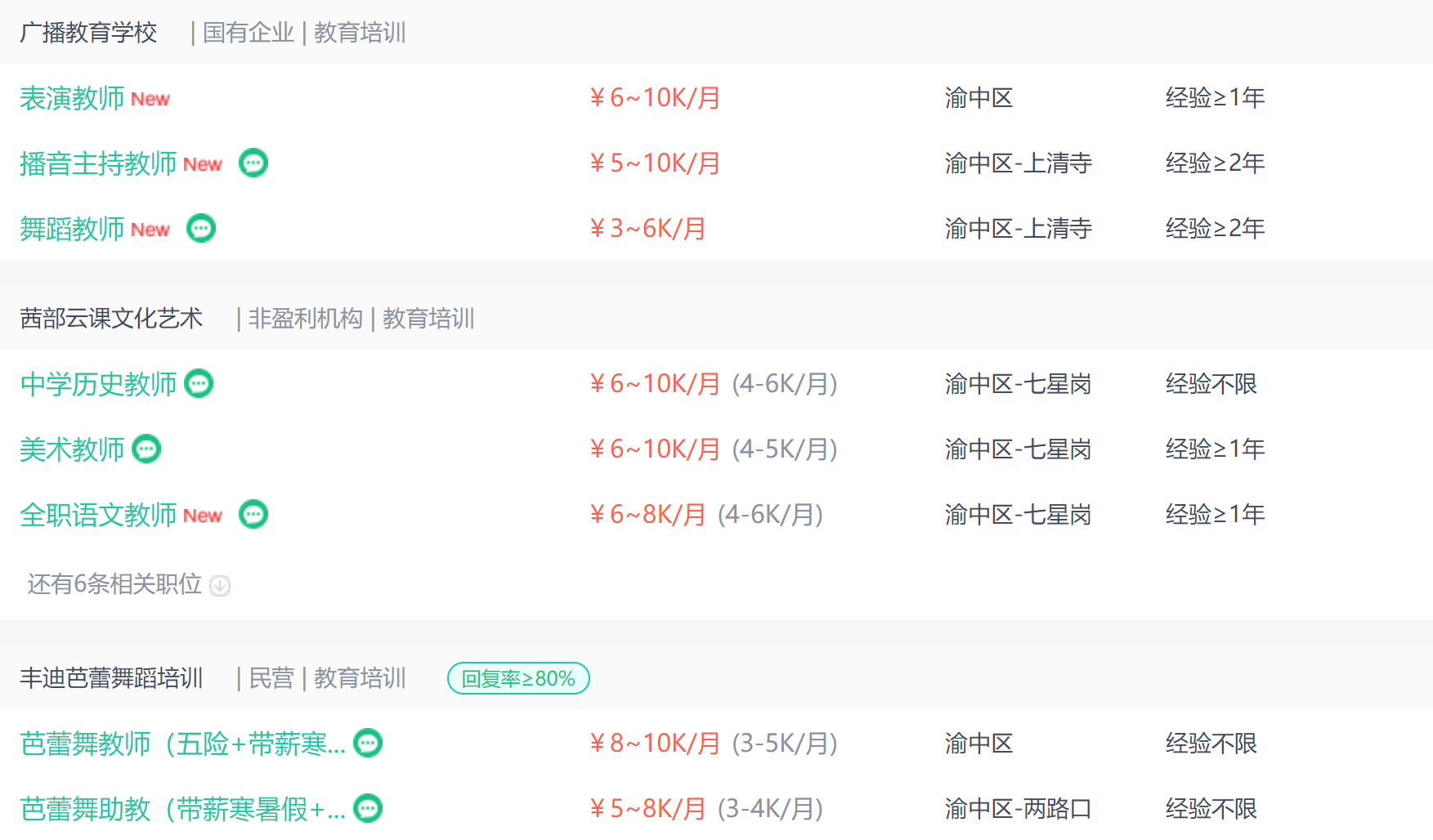Open the 播音主持教师 job title
The image size is (1433, 840).
(98, 163)
